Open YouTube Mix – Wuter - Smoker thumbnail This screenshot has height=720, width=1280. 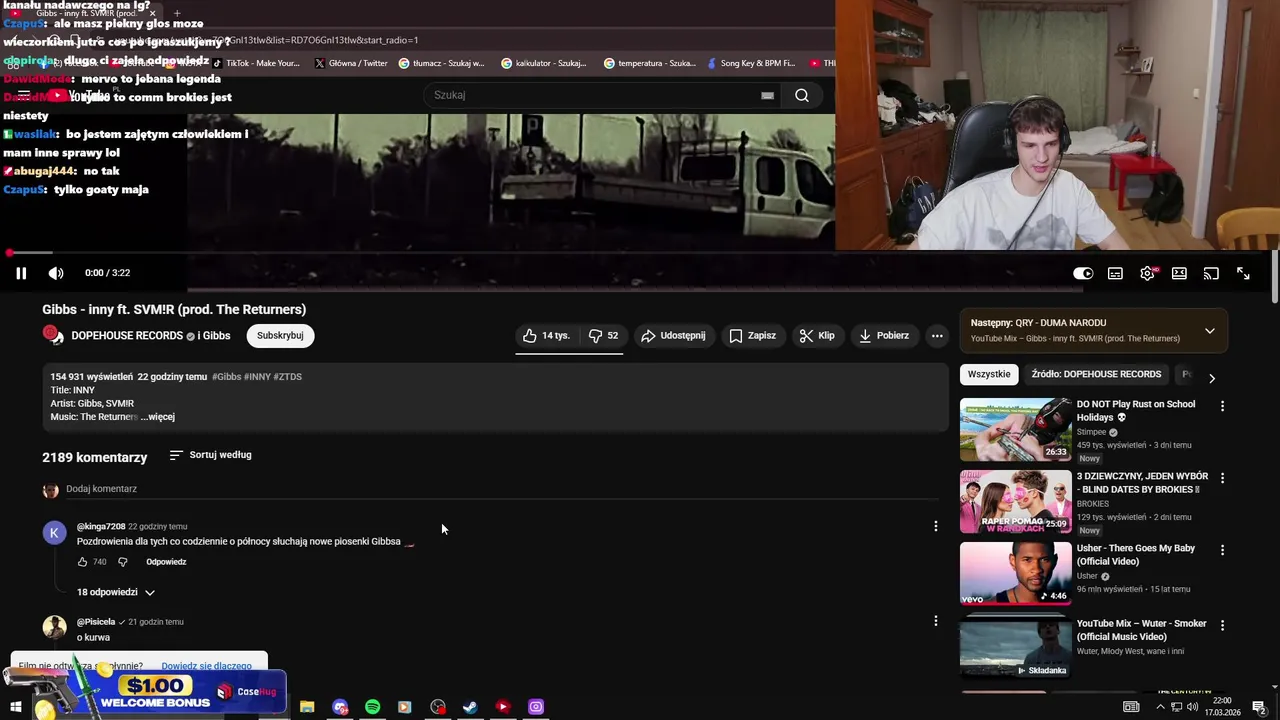coord(1015,648)
